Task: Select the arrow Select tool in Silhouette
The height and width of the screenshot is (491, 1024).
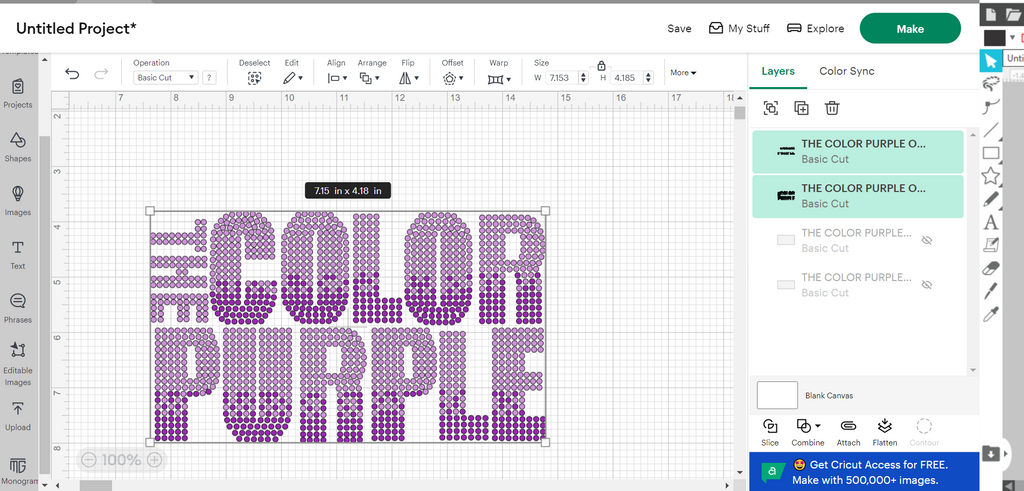Action: click(x=991, y=61)
